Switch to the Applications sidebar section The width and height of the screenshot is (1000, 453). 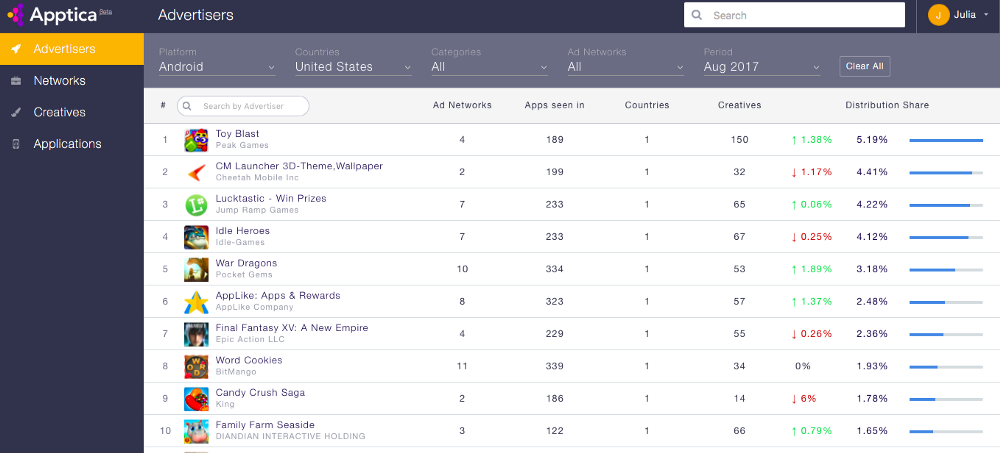72,144
